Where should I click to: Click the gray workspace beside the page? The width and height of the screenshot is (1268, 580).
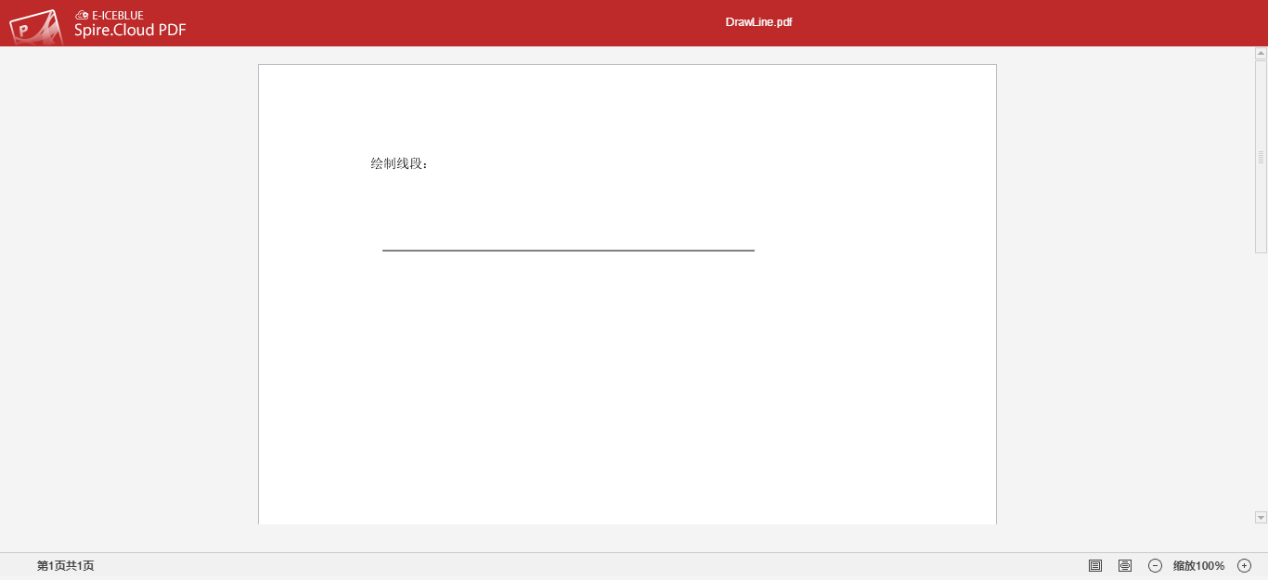tap(130, 300)
